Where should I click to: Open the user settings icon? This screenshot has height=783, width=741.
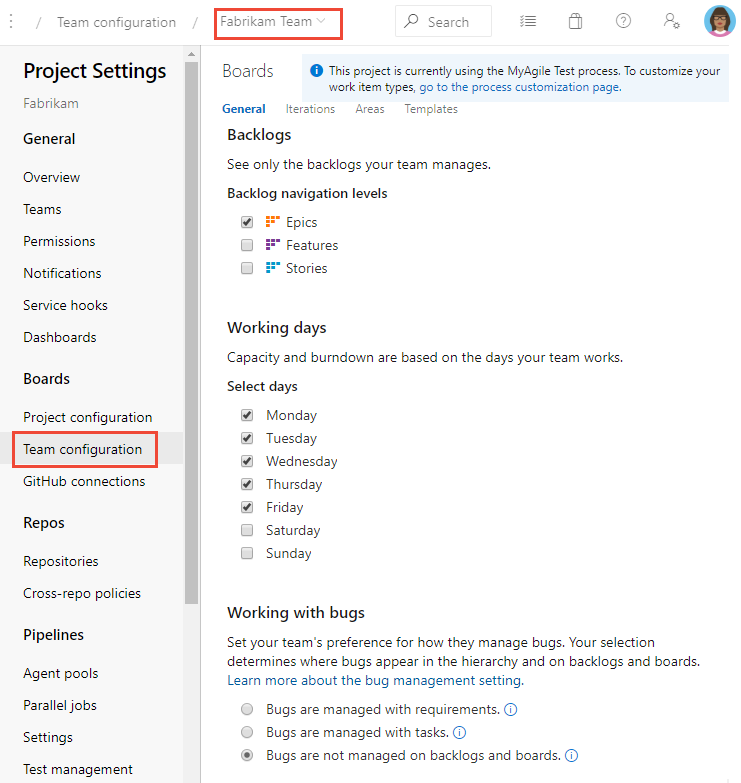point(671,21)
